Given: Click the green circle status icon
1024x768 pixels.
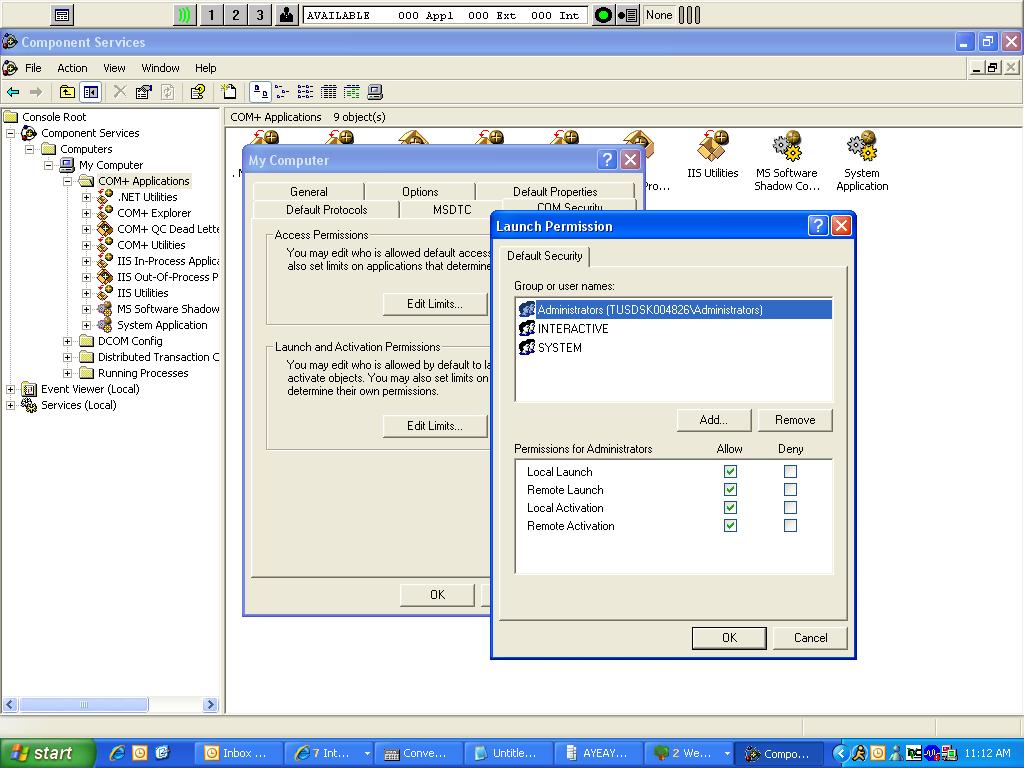Looking at the screenshot, I should [603, 15].
